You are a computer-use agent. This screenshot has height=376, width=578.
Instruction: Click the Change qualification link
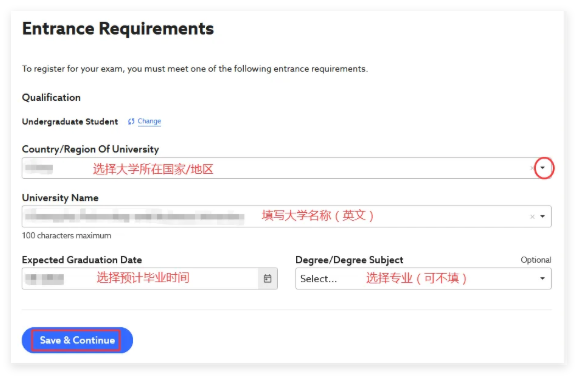coord(149,121)
